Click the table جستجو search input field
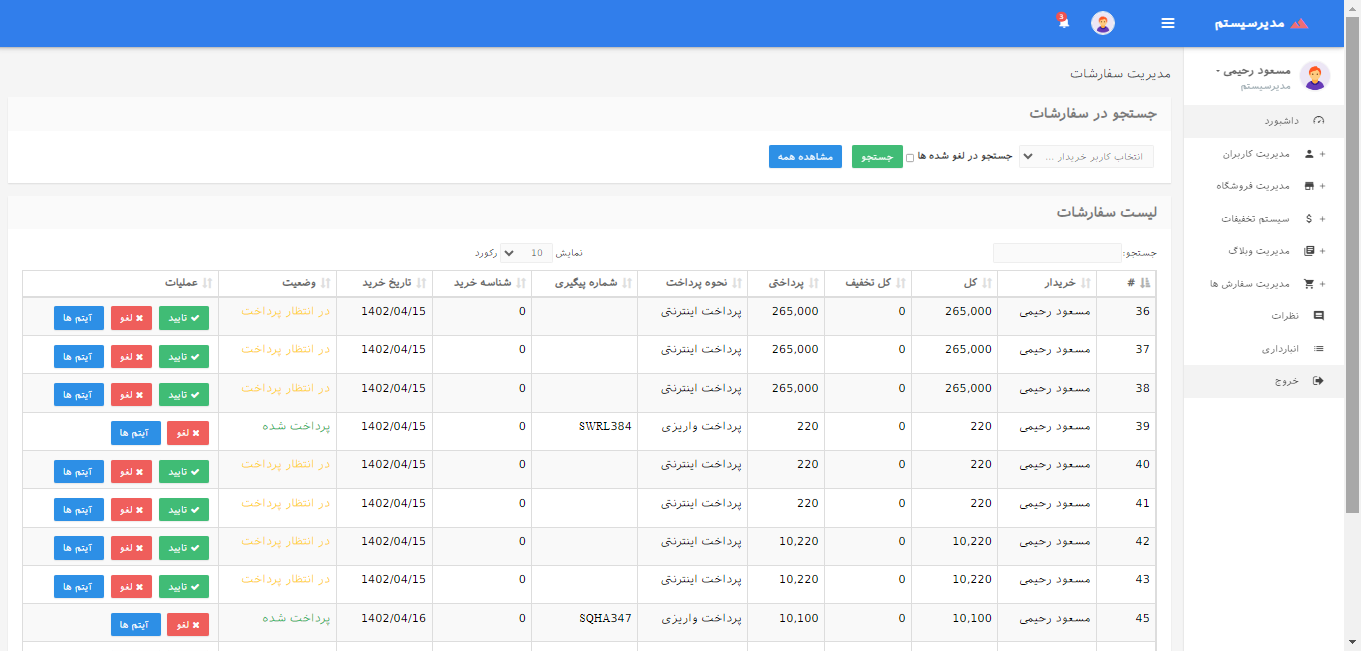Screen dimensions: 1361x651 [1057, 253]
